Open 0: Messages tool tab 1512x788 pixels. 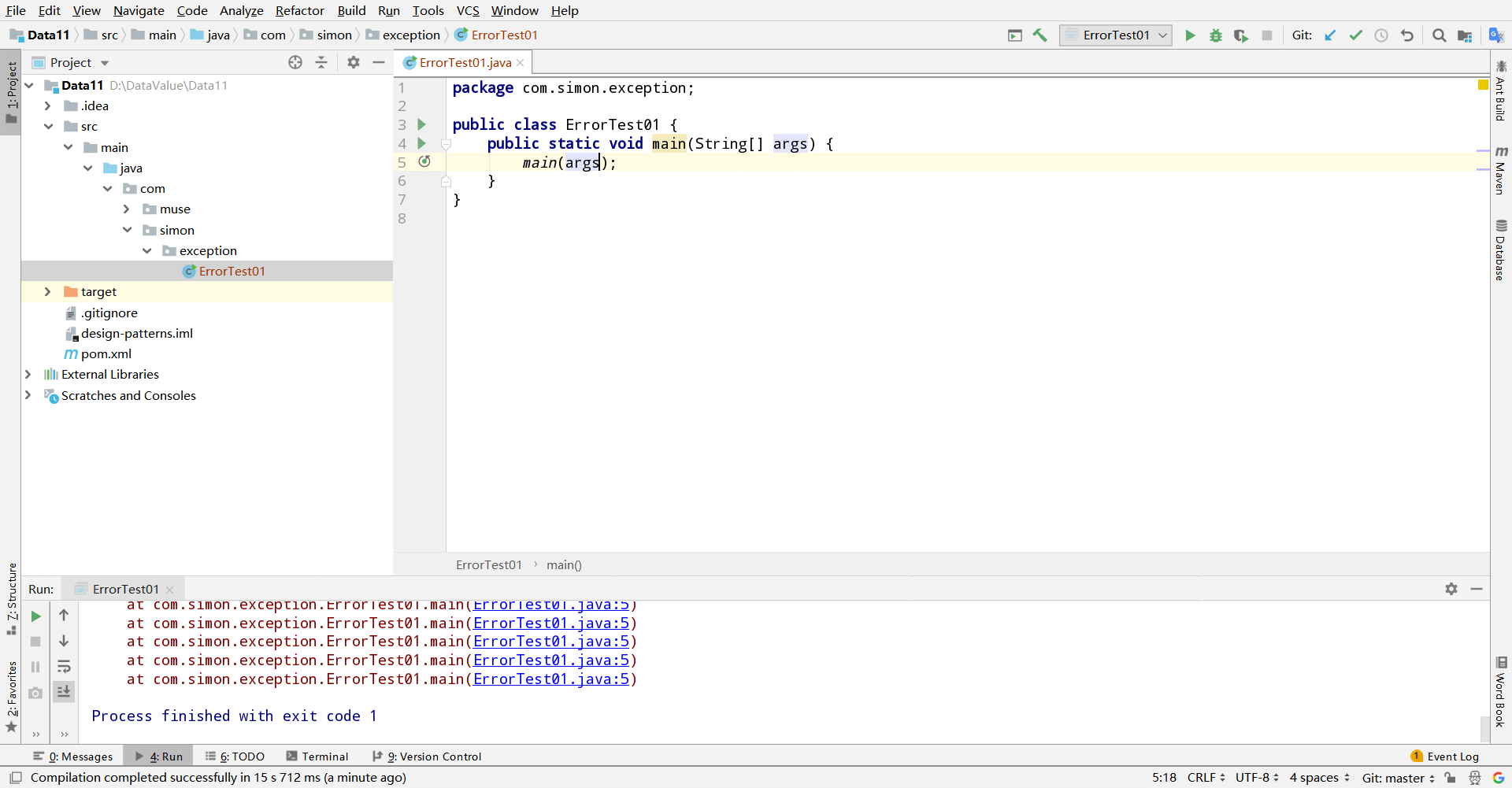[x=72, y=757]
